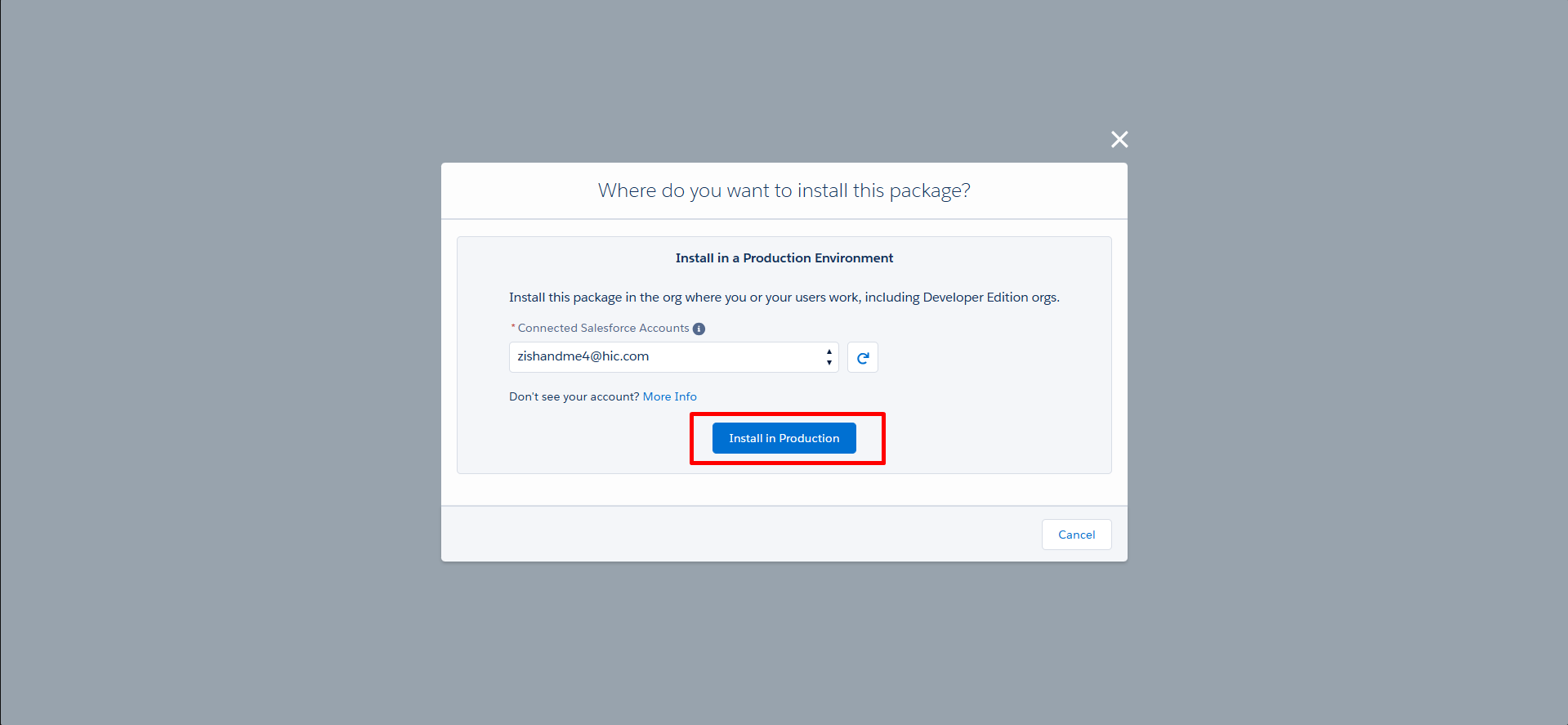Click the Install in a Production Environment heading
1568x725 pixels.
pyautogui.click(x=784, y=258)
